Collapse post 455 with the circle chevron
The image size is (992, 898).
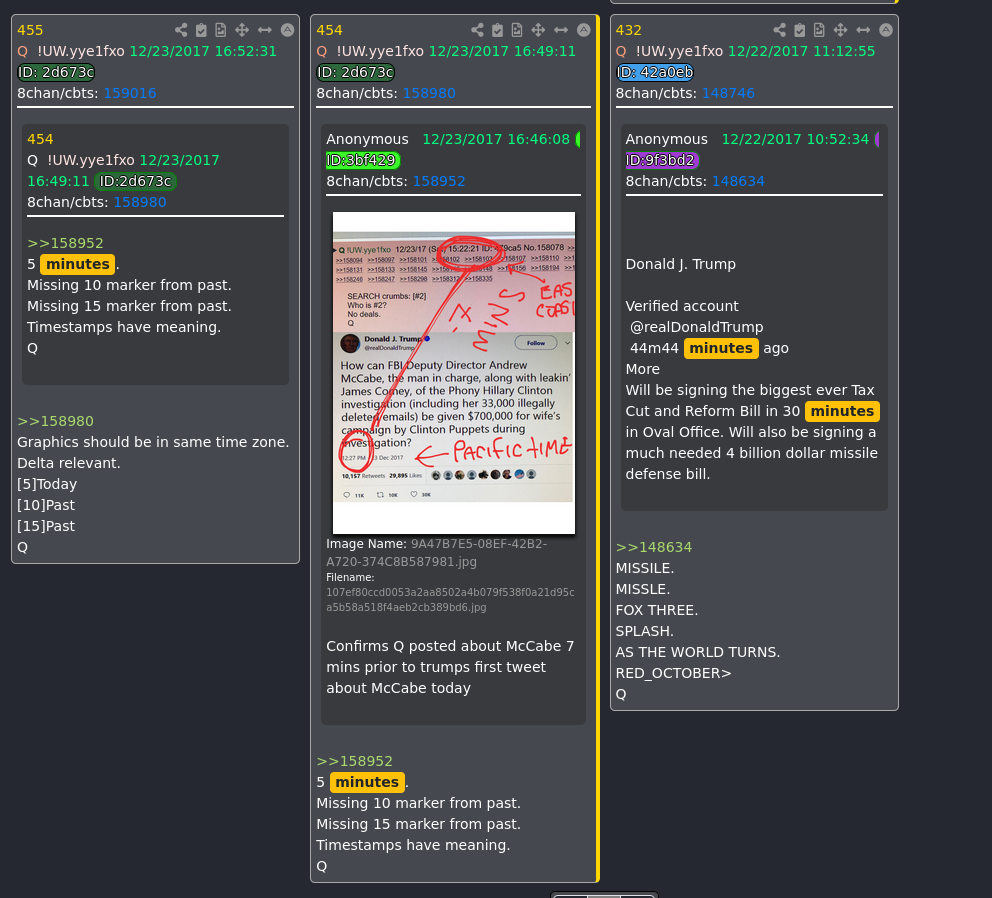287,30
